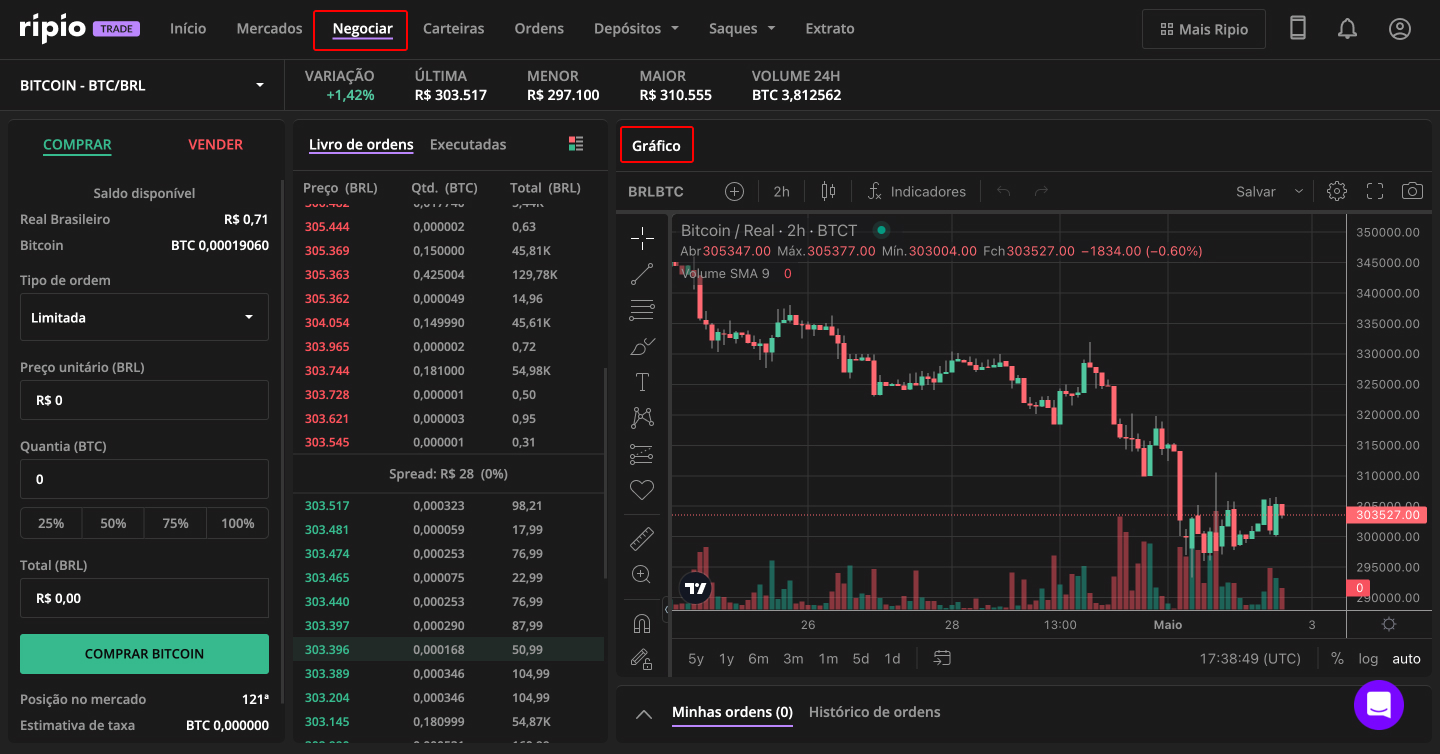Viewport: 1440px width, 754px height.
Task: Select the zoom in tool
Action: [x=642, y=574]
